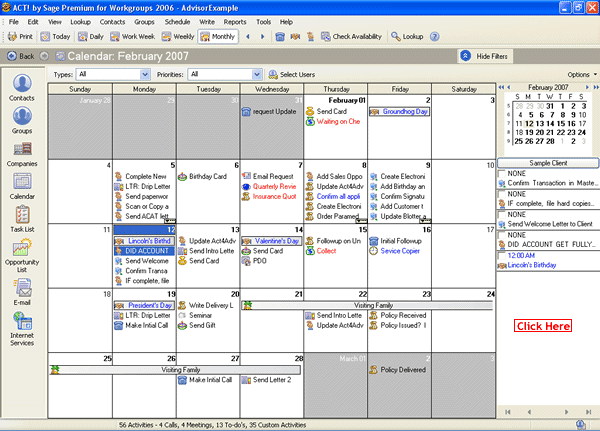Check the box for Confirm Transaction activity
Screen dimensions: 600x431
[502, 173]
